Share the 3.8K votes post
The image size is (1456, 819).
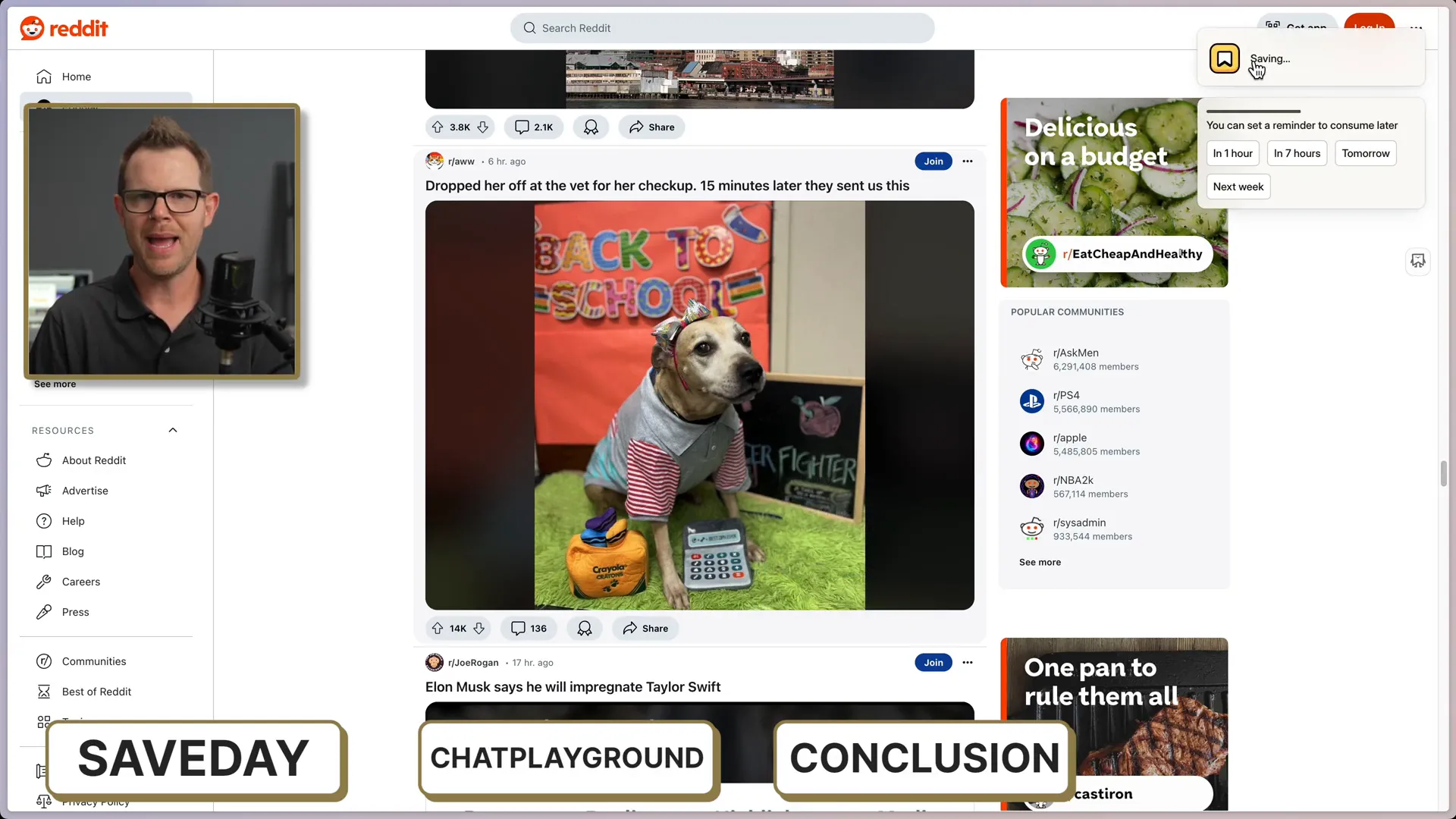651,127
